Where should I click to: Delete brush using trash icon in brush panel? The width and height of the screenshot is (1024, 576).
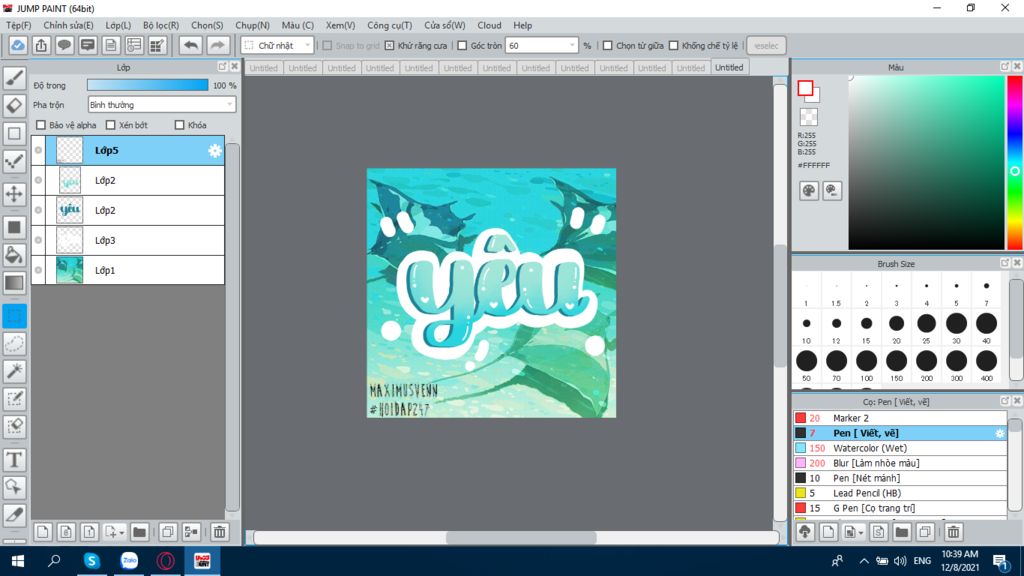pyautogui.click(x=953, y=532)
